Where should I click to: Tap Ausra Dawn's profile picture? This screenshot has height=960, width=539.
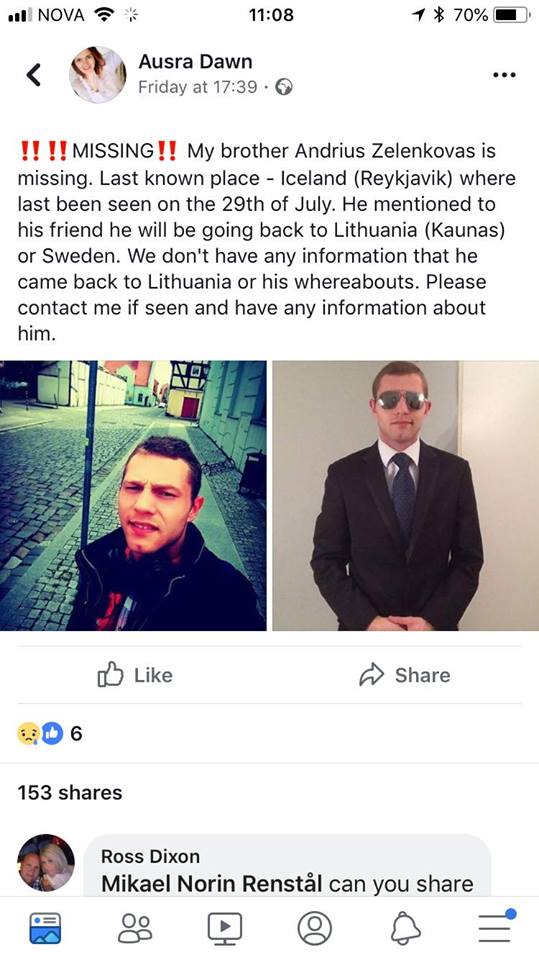[x=97, y=75]
